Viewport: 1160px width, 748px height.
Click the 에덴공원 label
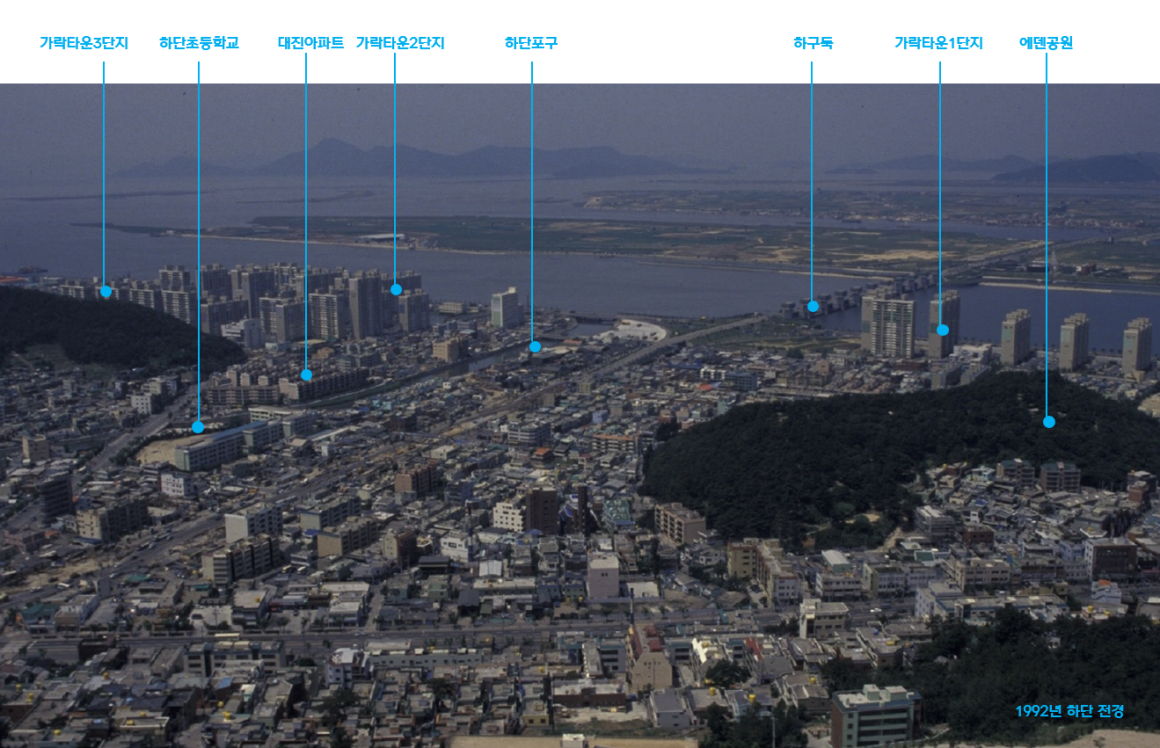pyautogui.click(x=1045, y=43)
